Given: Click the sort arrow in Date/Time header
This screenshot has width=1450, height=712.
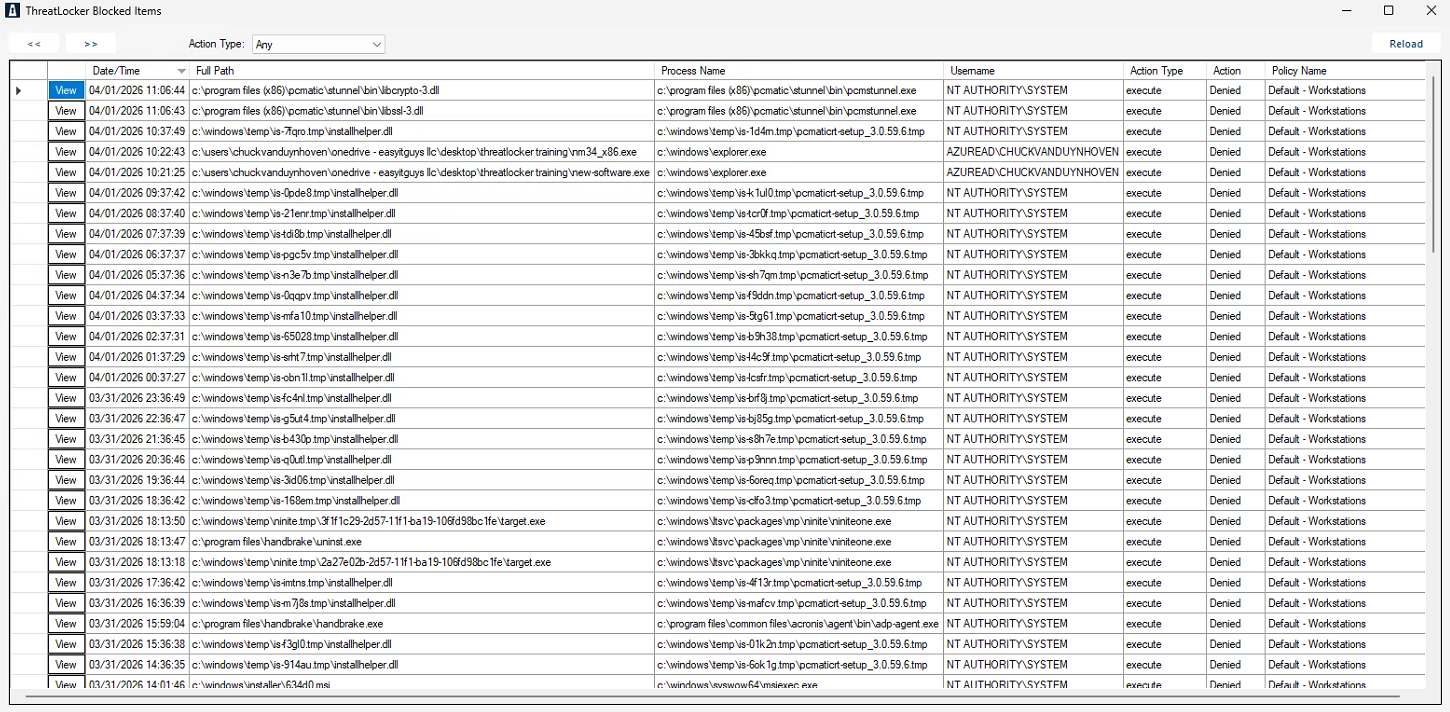Looking at the screenshot, I should pyautogui.click(x=181, y=71).
